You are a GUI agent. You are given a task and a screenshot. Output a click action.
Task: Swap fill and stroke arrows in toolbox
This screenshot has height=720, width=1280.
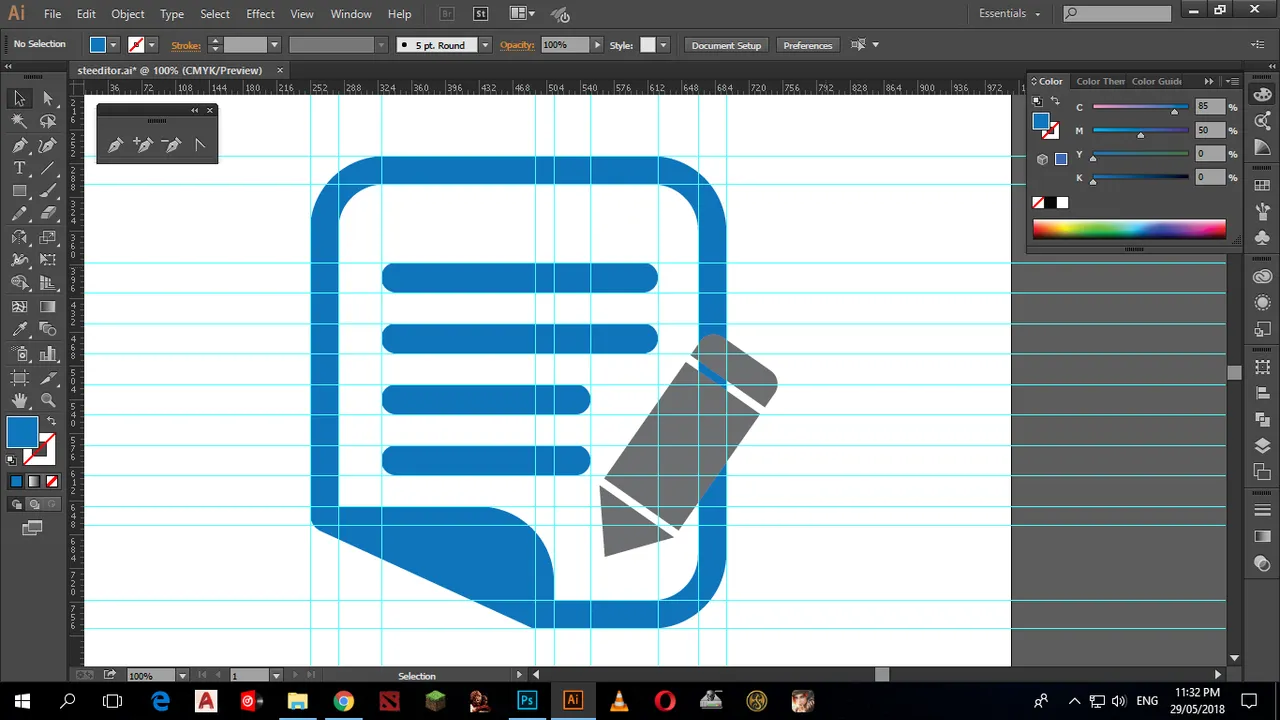click(50, 422)
